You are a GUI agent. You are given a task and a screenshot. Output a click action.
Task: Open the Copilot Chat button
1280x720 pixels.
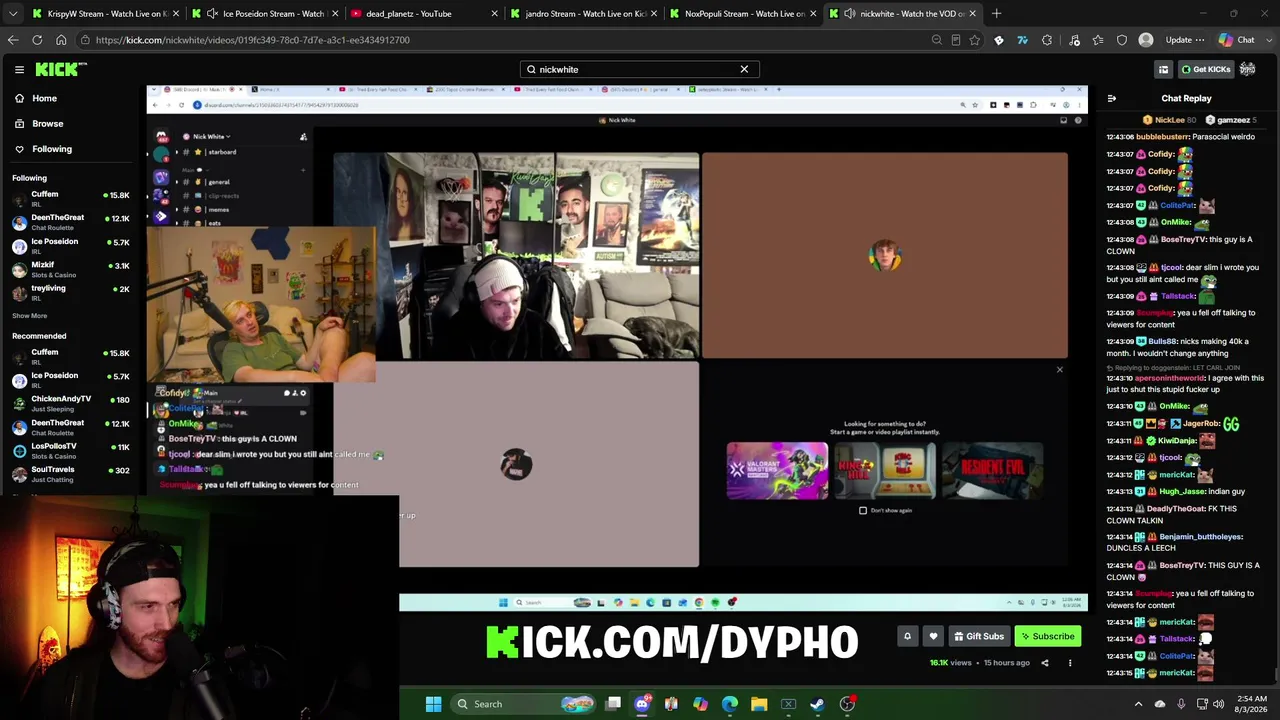(1237, 40)
